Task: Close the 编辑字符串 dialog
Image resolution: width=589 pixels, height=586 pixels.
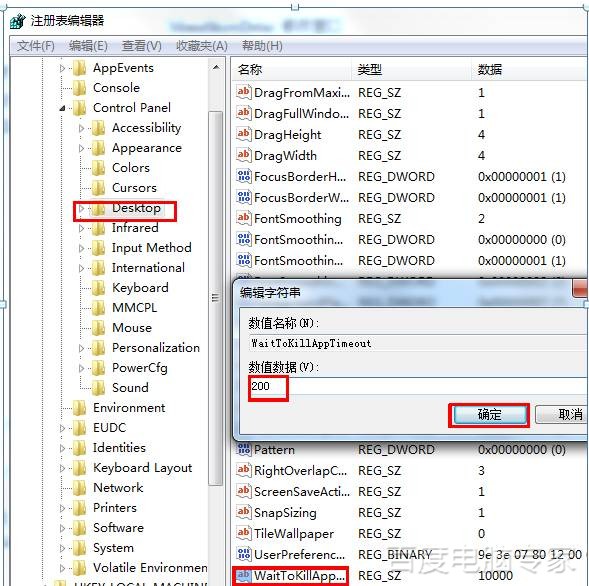Action: (x=580, y=288)
